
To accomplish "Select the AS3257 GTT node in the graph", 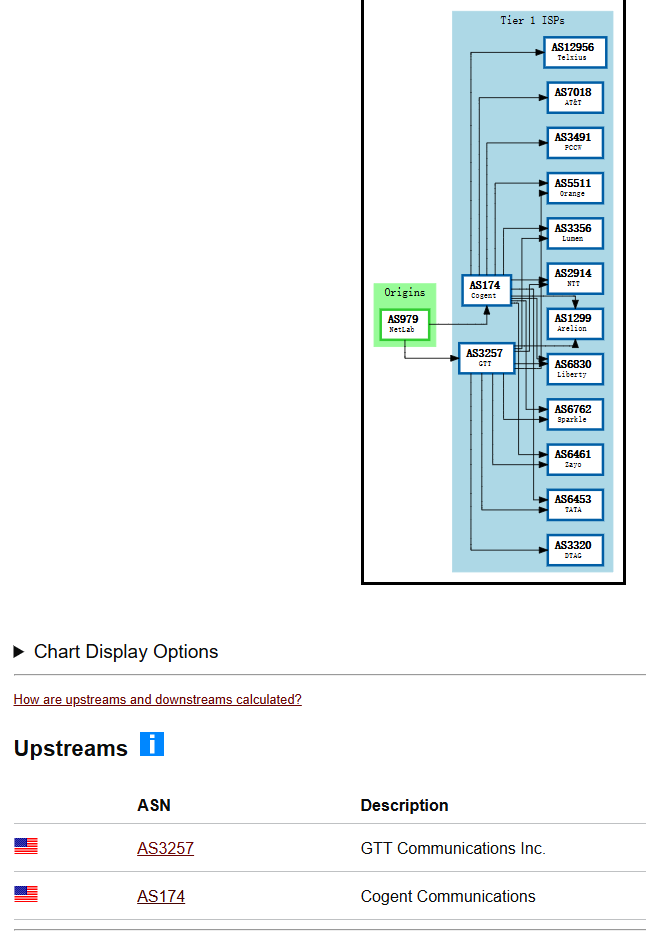I will coord(486,358).
